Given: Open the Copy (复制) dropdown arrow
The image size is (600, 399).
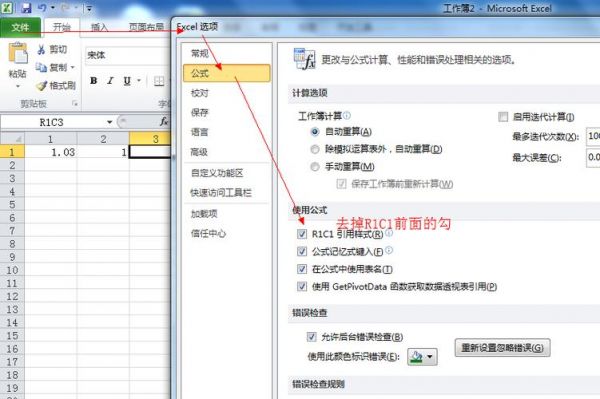Looking at the screenshot, I should click(x=72, y=68).
